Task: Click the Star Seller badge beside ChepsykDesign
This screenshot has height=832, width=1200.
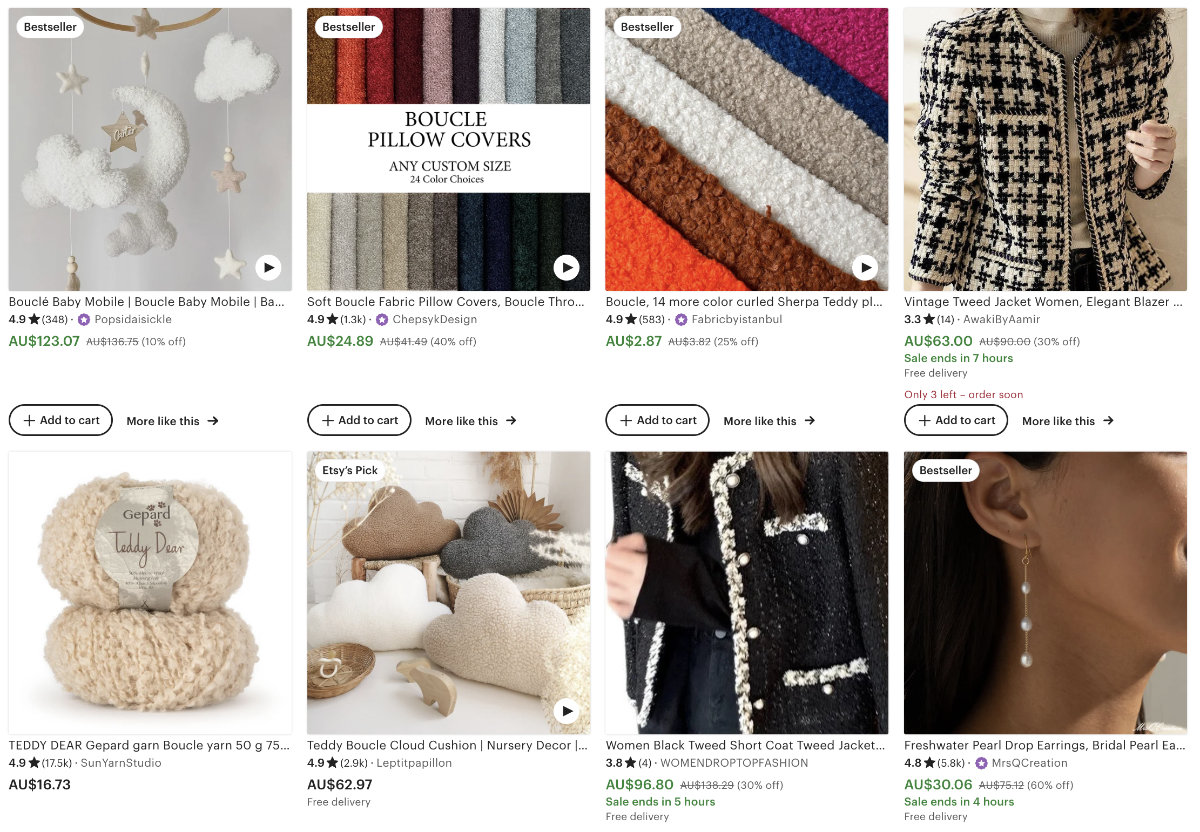Action: (382, 320)
